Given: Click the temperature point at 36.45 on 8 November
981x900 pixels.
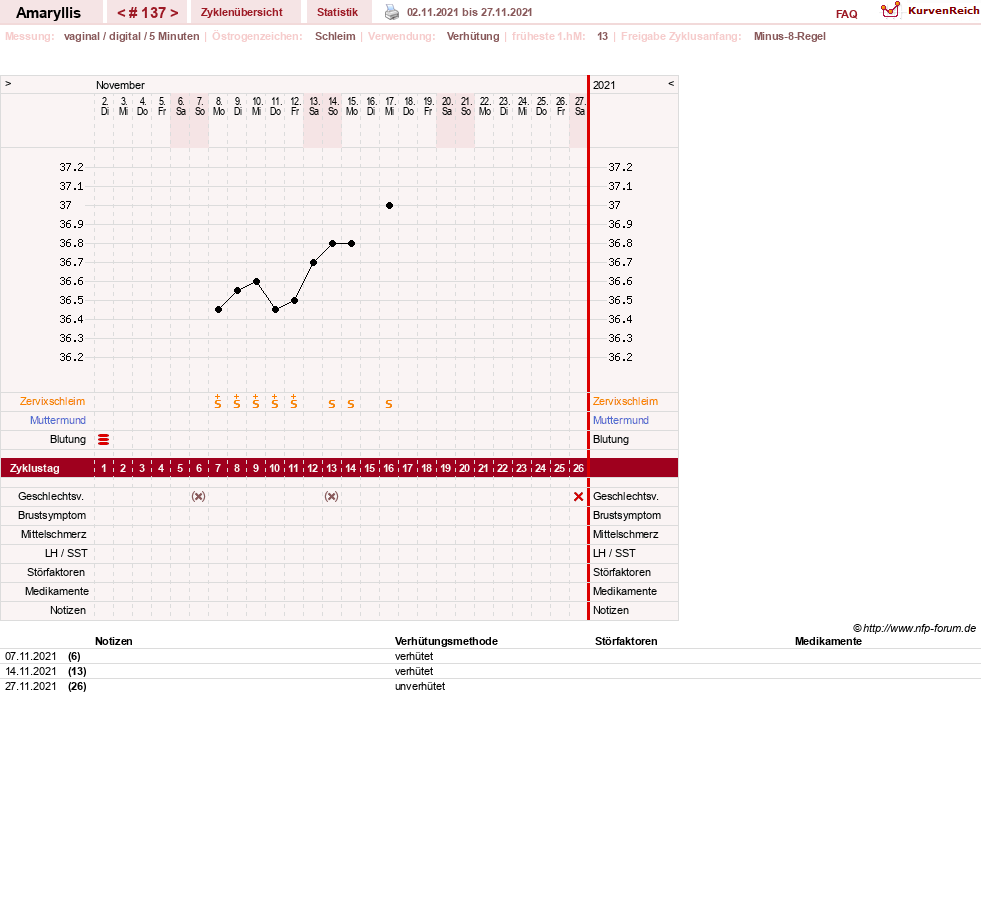Looking at the screenshot, I should (x=218, y=310).
